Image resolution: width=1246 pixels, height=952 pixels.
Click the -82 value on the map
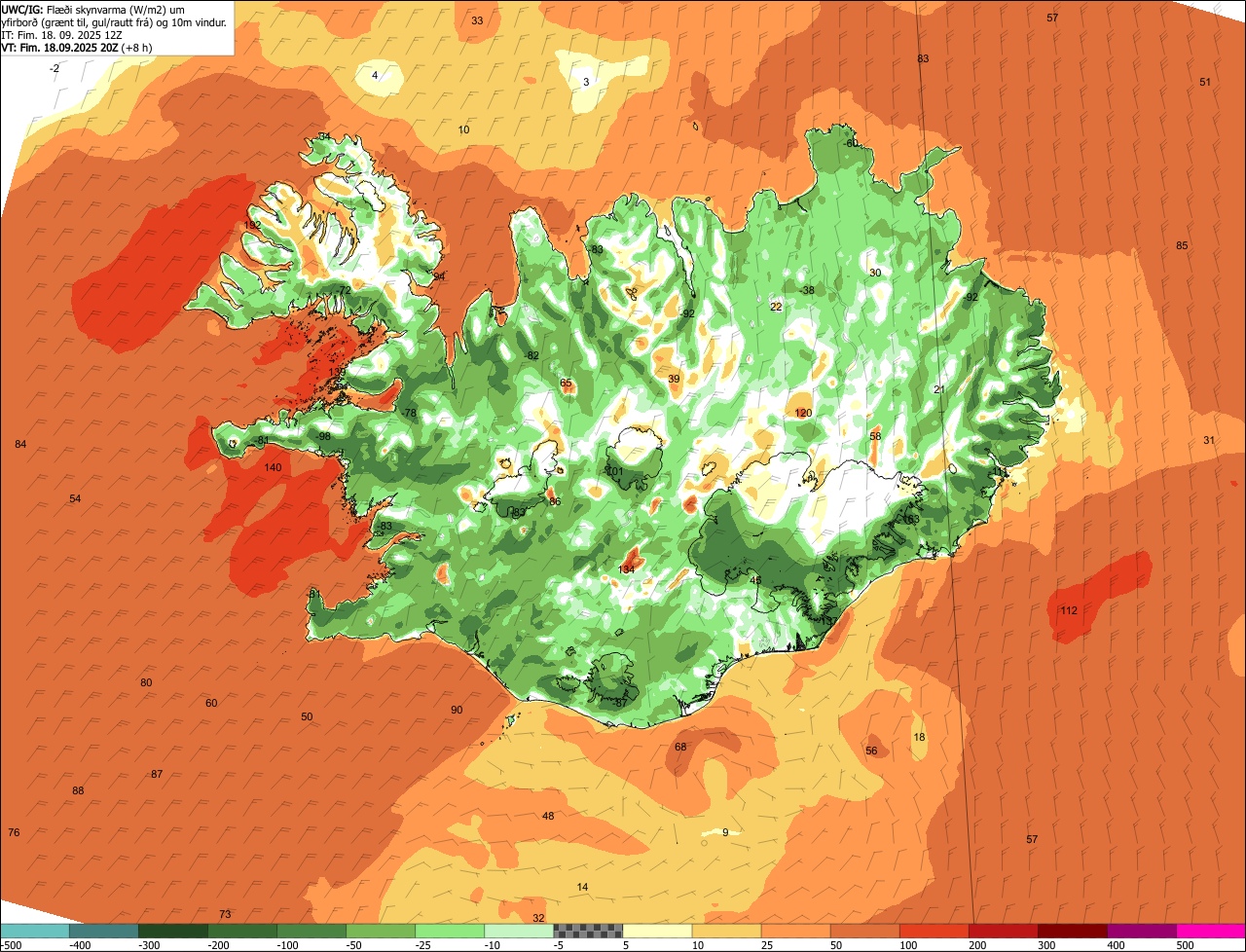(531, 355)
